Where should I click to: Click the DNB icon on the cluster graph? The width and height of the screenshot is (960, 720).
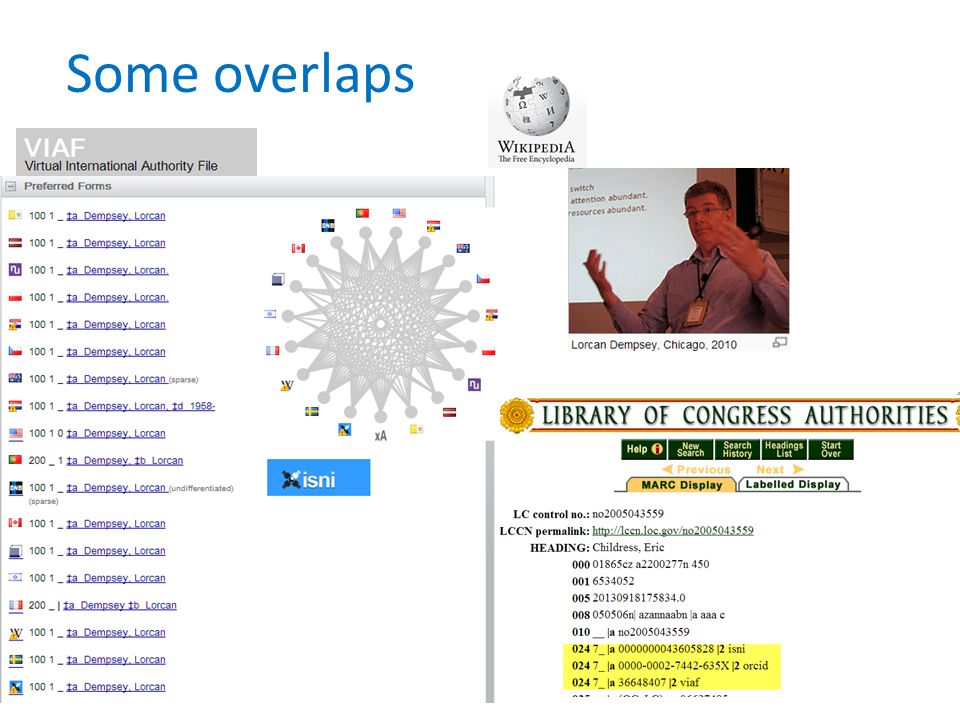click(328, 225)
